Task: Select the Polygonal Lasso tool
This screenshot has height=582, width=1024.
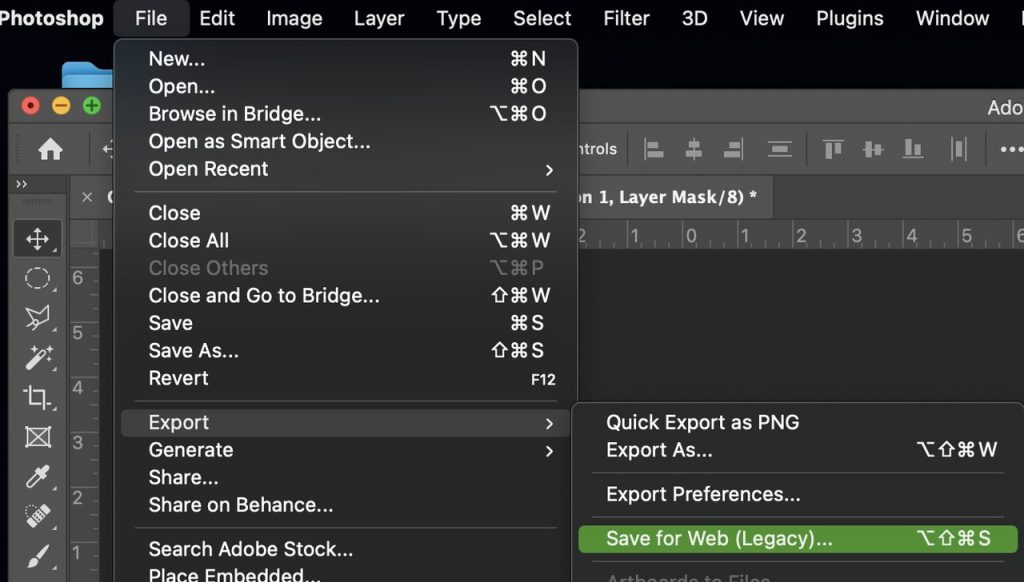Action: (37, 317)
